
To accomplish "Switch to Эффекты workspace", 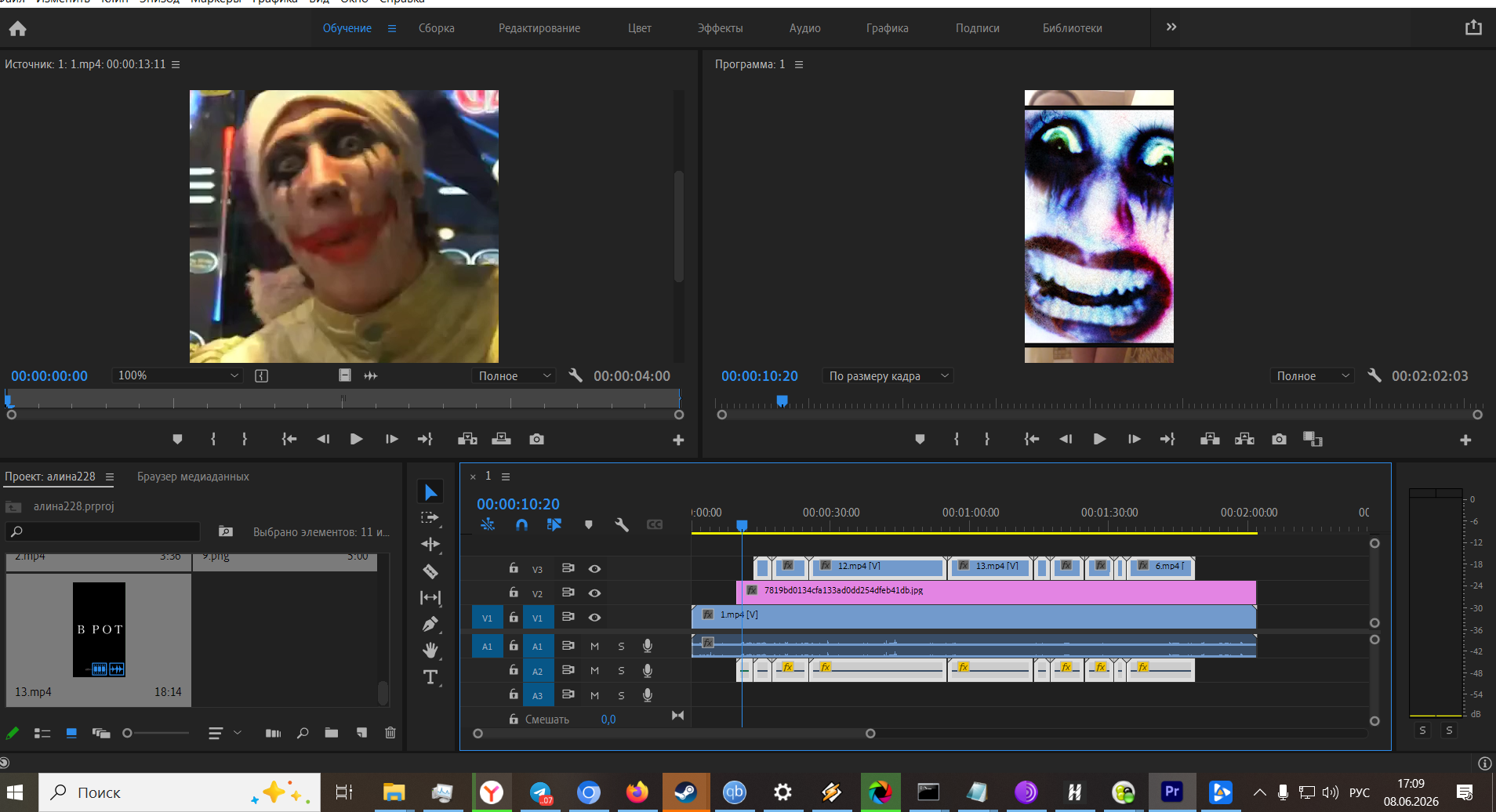I will 721,28.
